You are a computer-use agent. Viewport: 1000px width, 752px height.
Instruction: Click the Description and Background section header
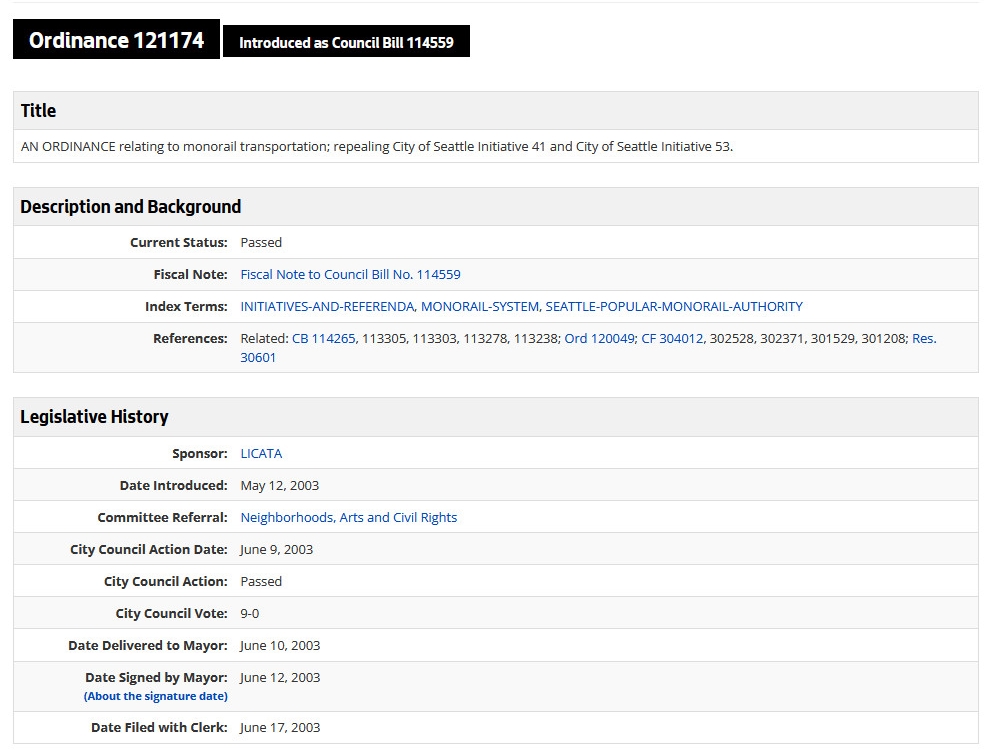[131, 206]
